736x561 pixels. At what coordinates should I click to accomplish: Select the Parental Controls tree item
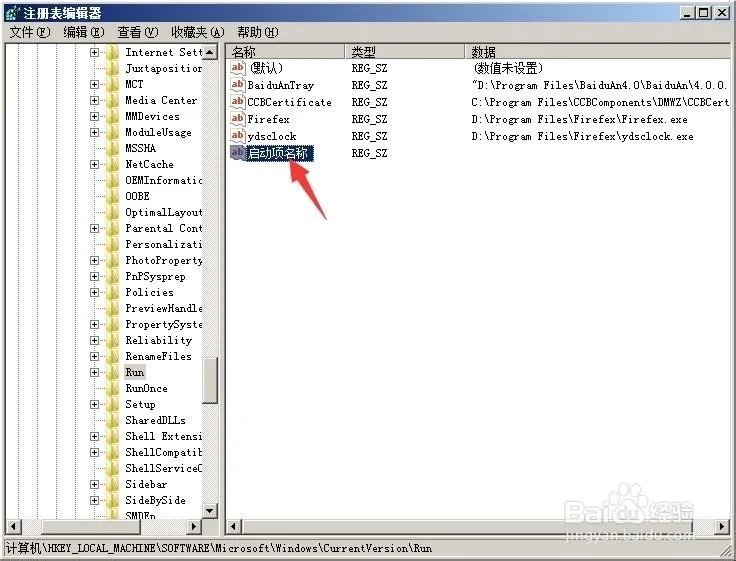pos(163,228)
